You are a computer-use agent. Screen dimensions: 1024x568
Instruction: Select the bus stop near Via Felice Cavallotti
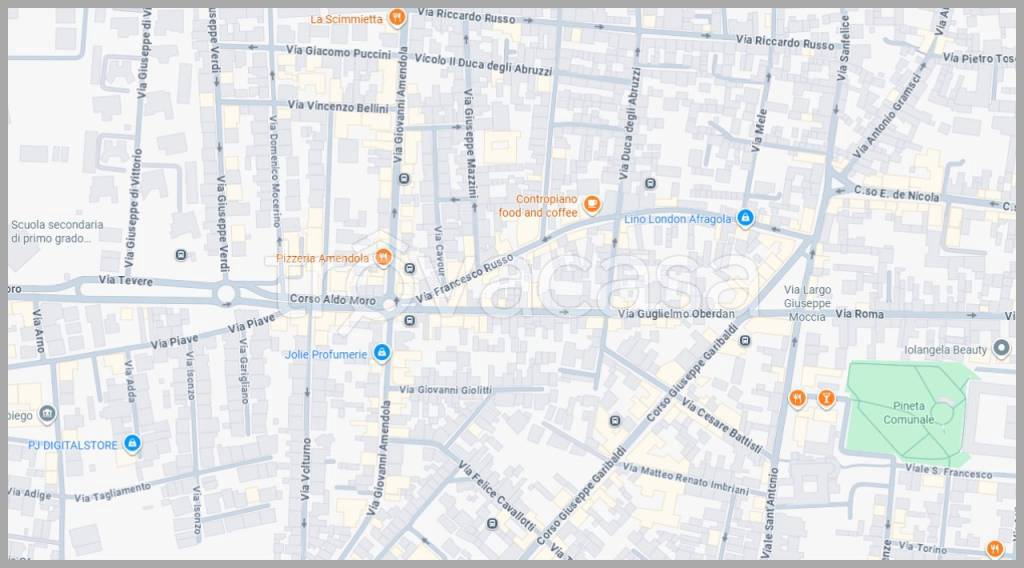coord(492,523)
